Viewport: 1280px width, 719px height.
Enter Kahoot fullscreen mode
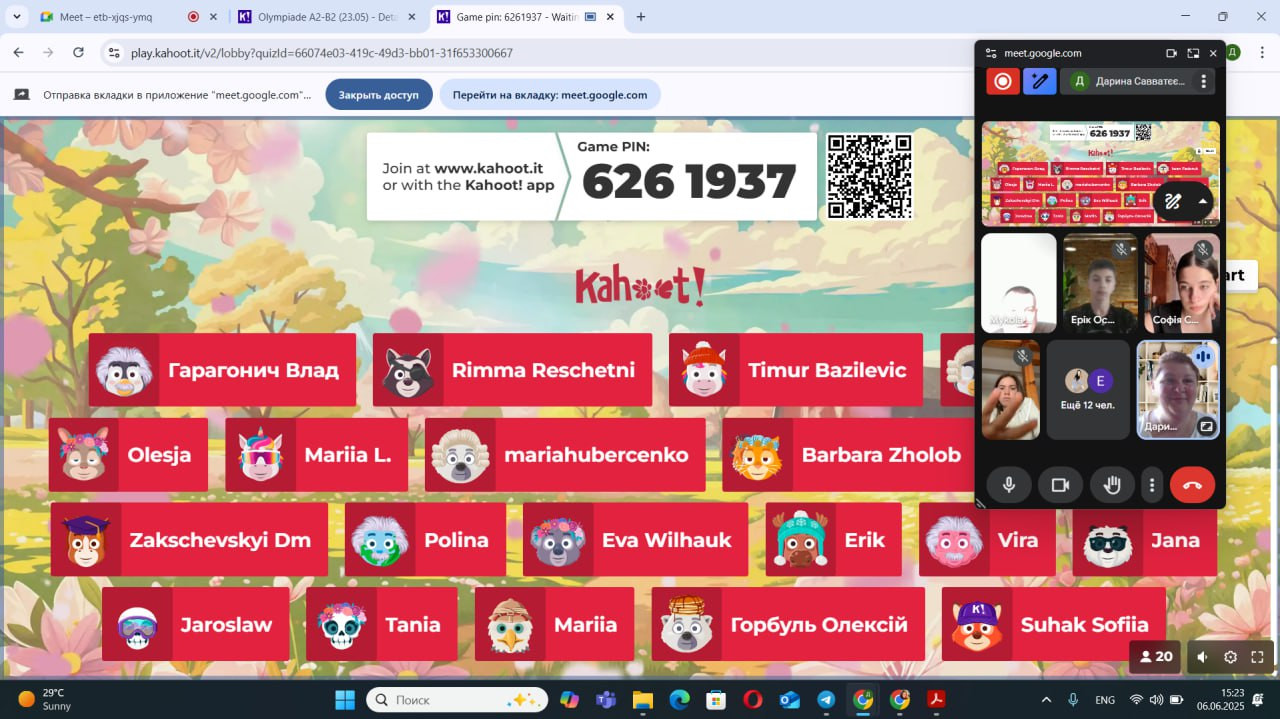coord(1258,657)
